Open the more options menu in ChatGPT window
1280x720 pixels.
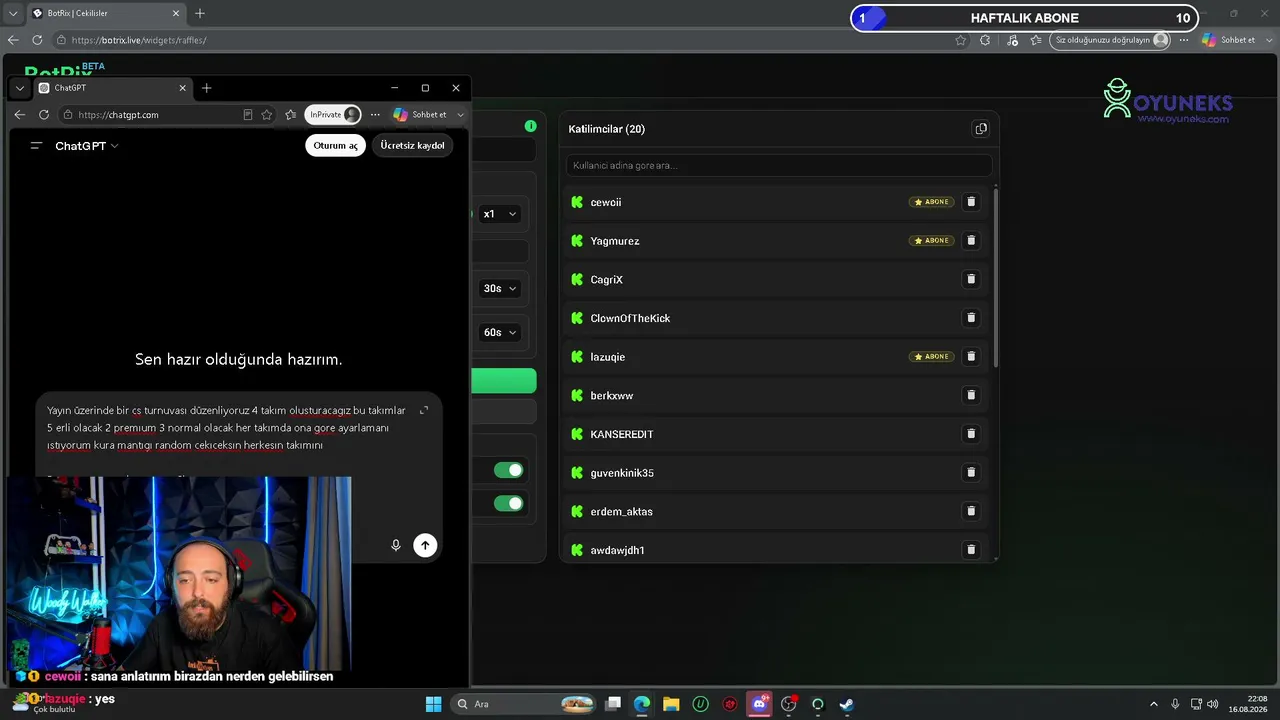click(x=375, y=115)
